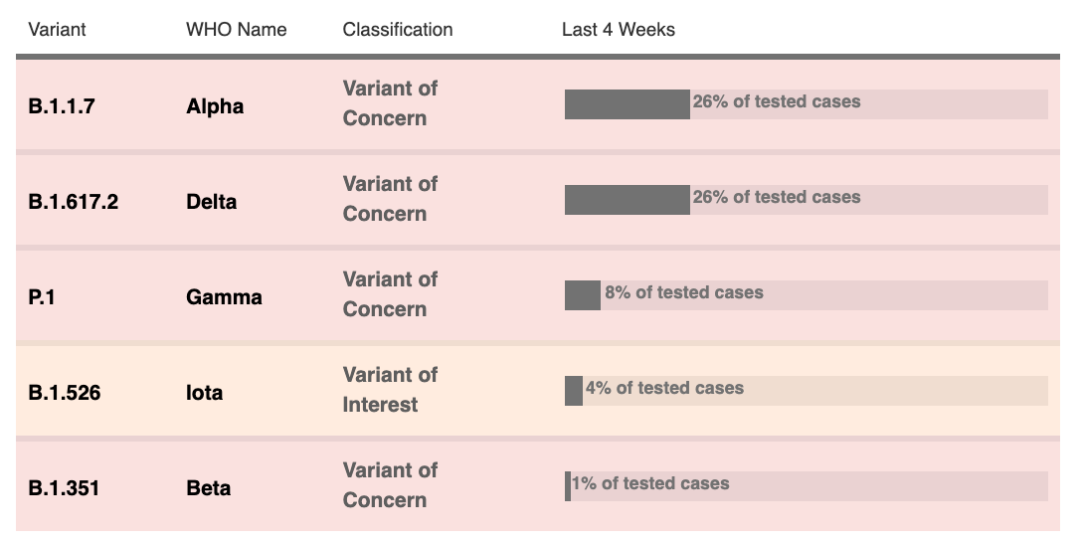
Task: Click the Iota 4% progress bar
Action: (x=807, y=391)
